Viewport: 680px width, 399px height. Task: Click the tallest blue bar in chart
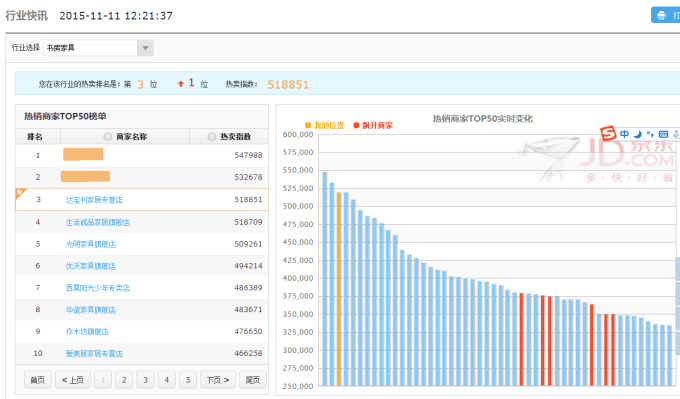(325, 279)
